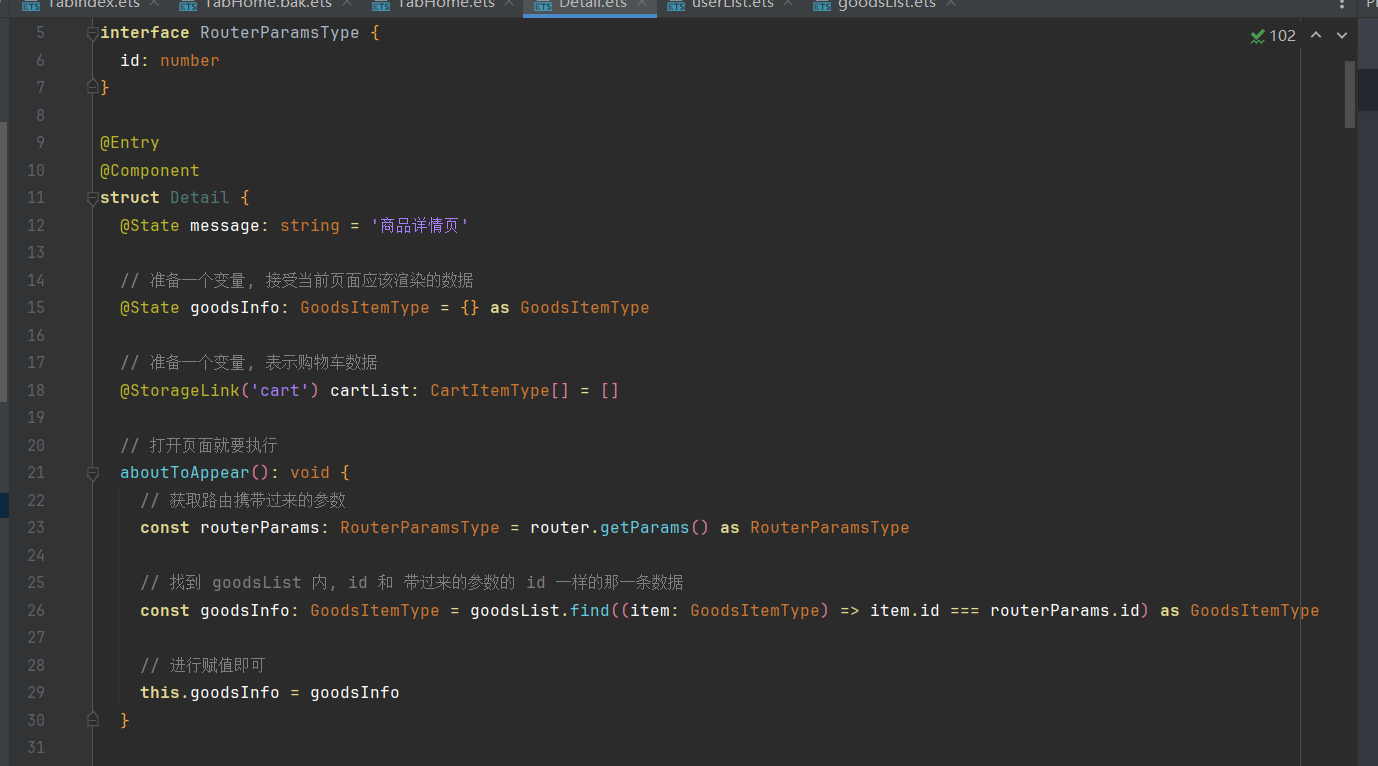Click line number 12 in gutter
Screen dimensions: 1378x766
point(35,225)
